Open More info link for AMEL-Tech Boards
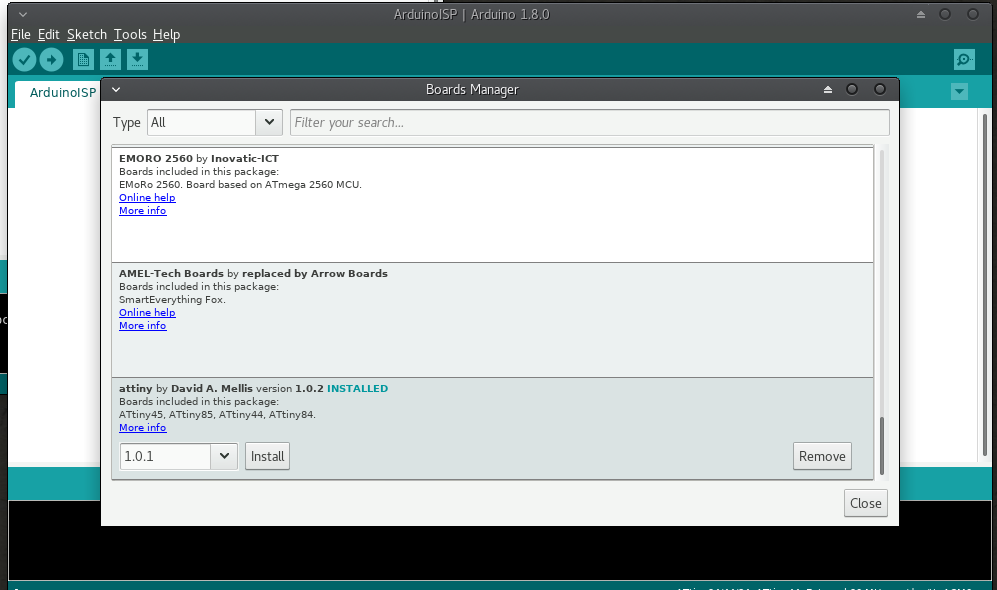Image resolution: width=997 pixels, height=590 pixels. click(x=142, y=326)
